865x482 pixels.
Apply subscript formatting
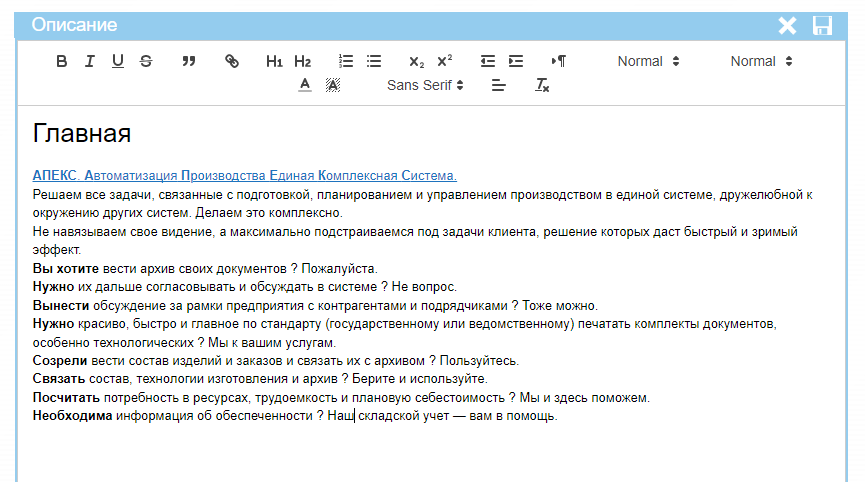coord(417,61)
